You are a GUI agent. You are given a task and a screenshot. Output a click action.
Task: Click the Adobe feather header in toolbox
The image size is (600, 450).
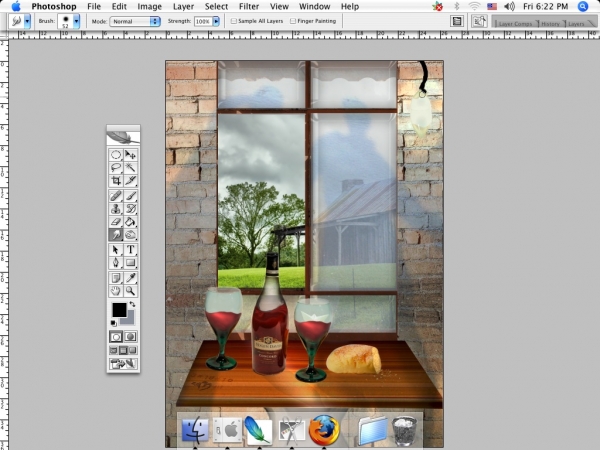coord(123,138)
